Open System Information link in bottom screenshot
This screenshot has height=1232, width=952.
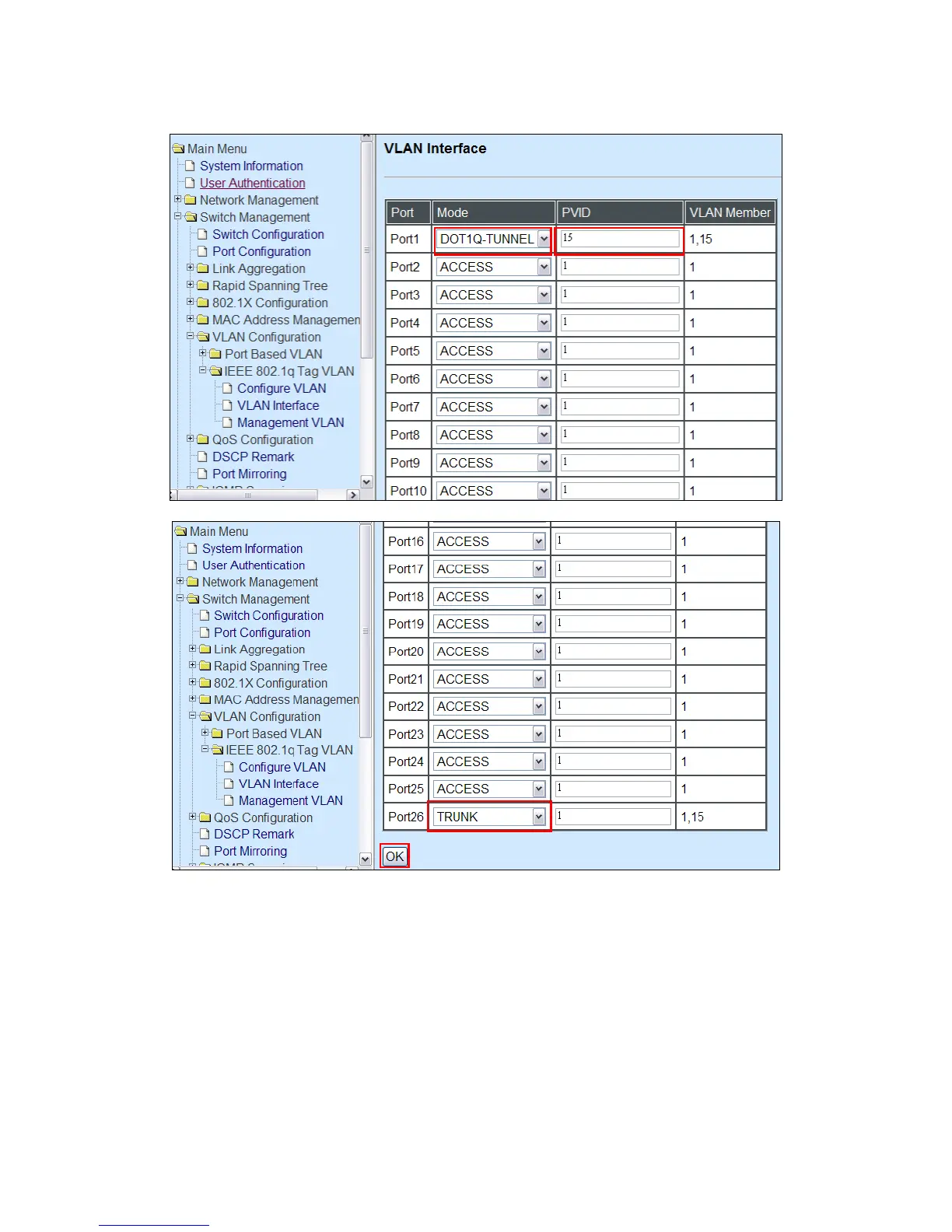(252, 548)
